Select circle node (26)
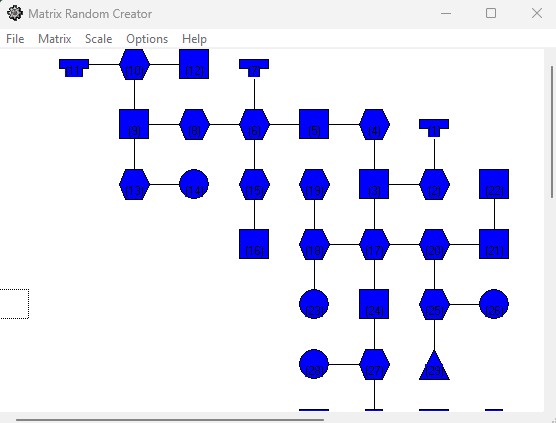Image resolution: width=556 pixels, height=423 pixels. [494, 304]
